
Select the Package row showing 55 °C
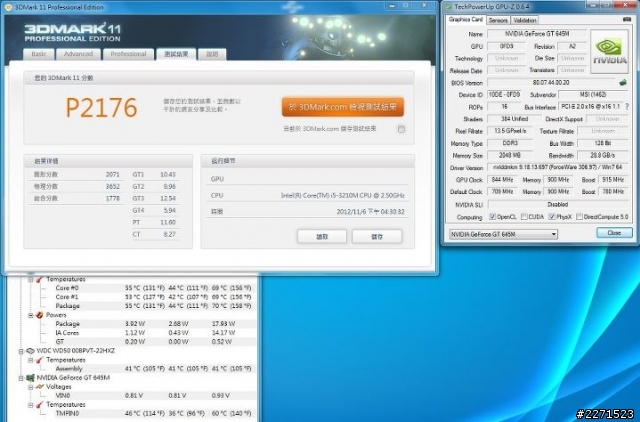[x=153, y=306]
